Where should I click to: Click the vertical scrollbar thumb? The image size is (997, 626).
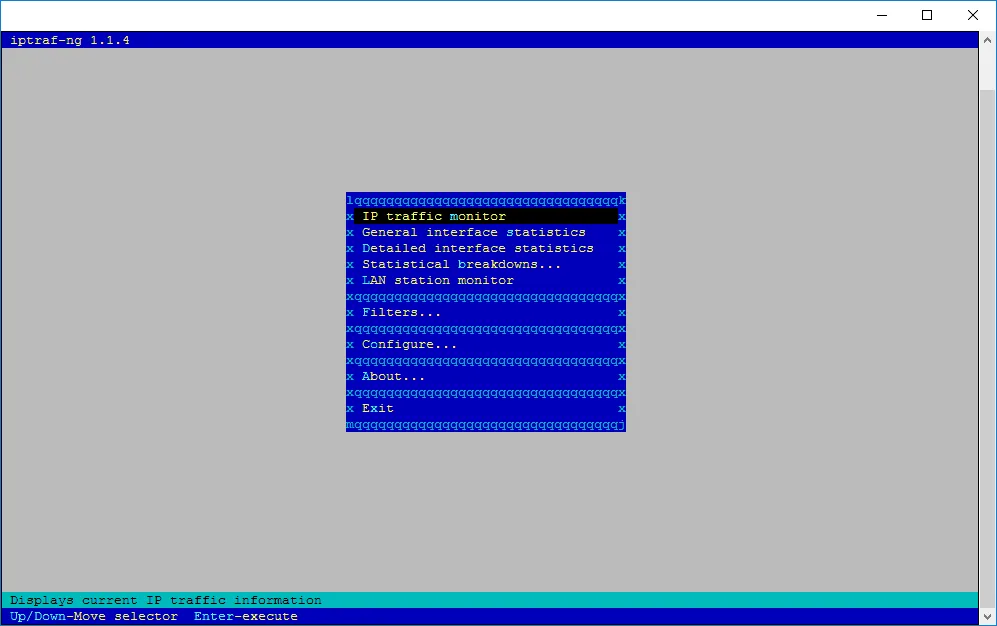(987, 348)
